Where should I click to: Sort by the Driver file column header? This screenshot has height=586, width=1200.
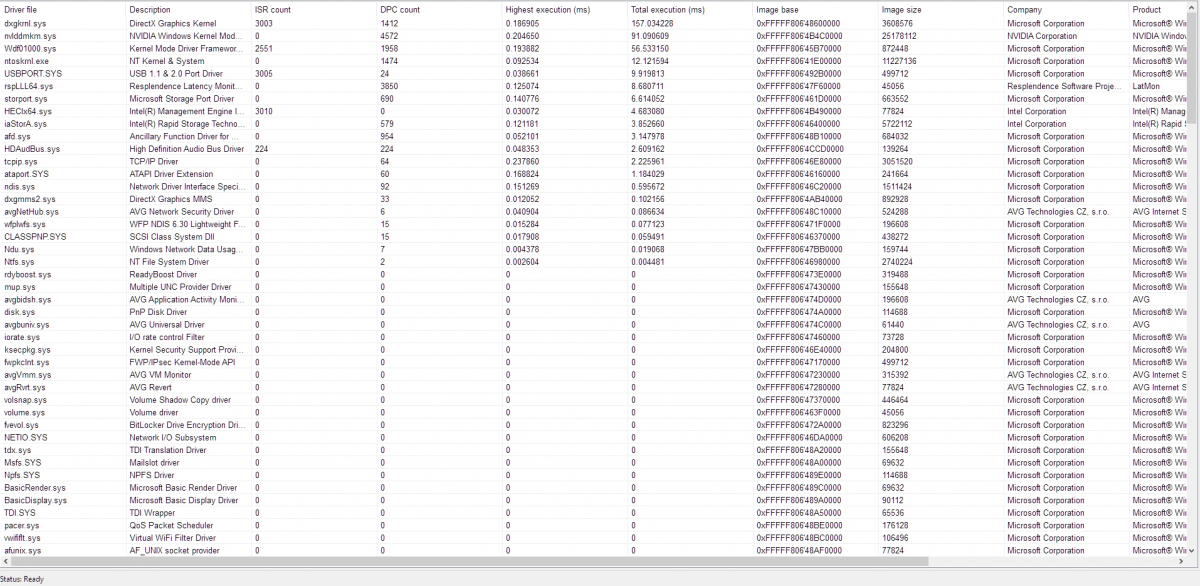coord(62,9)
